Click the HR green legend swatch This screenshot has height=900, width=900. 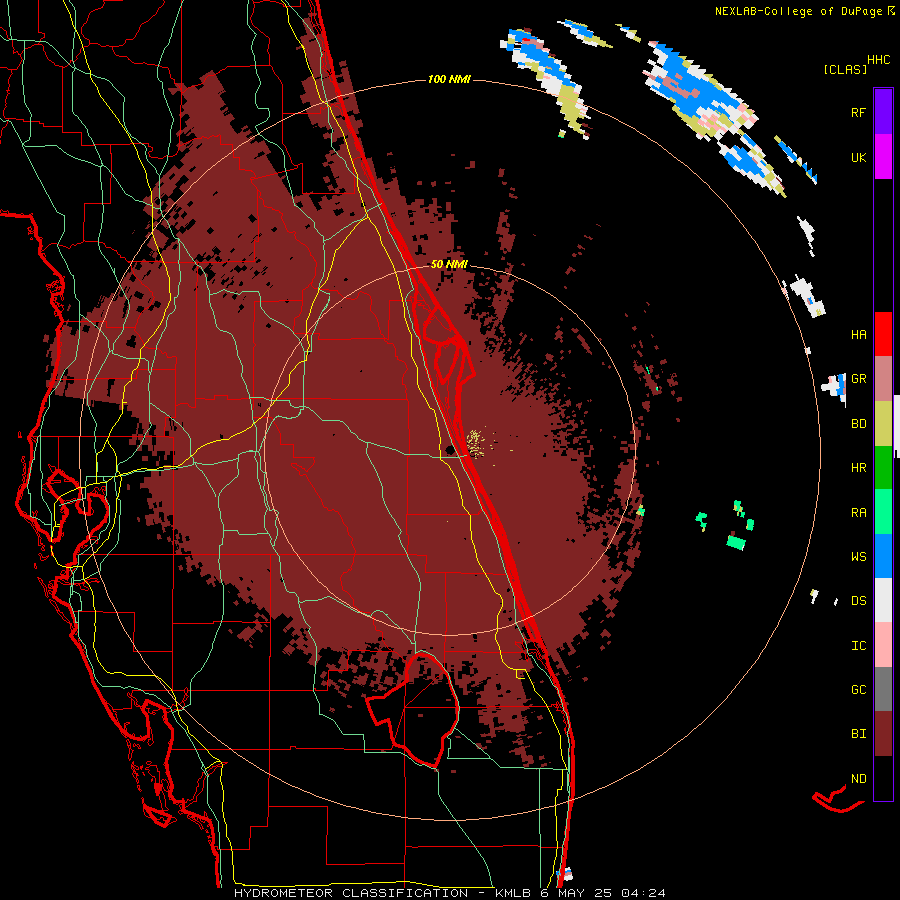[883, 468]
